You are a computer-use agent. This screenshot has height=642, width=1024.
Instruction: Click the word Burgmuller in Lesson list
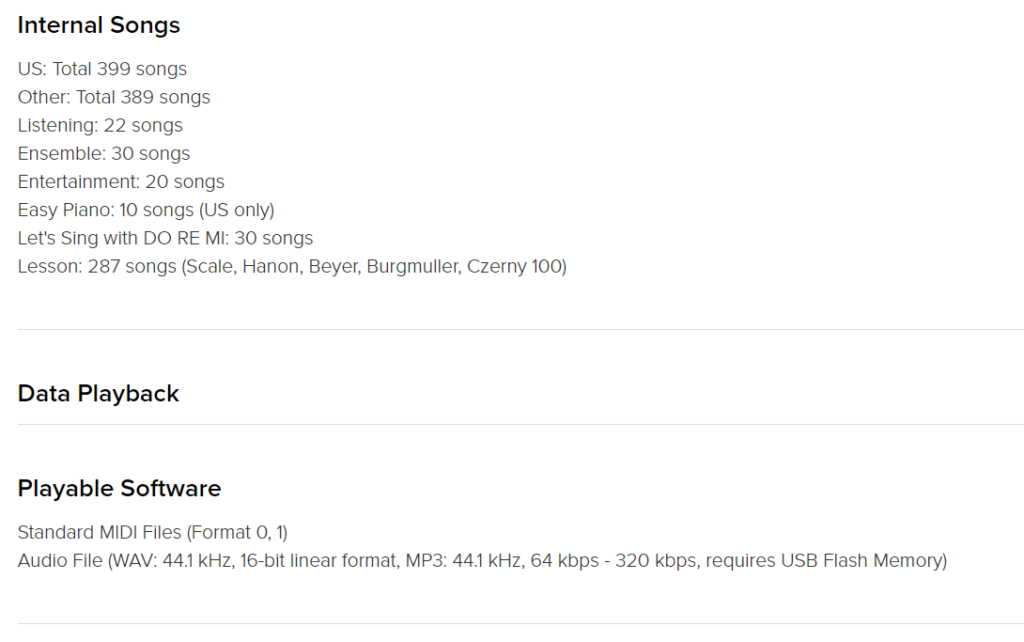point(412,266)
